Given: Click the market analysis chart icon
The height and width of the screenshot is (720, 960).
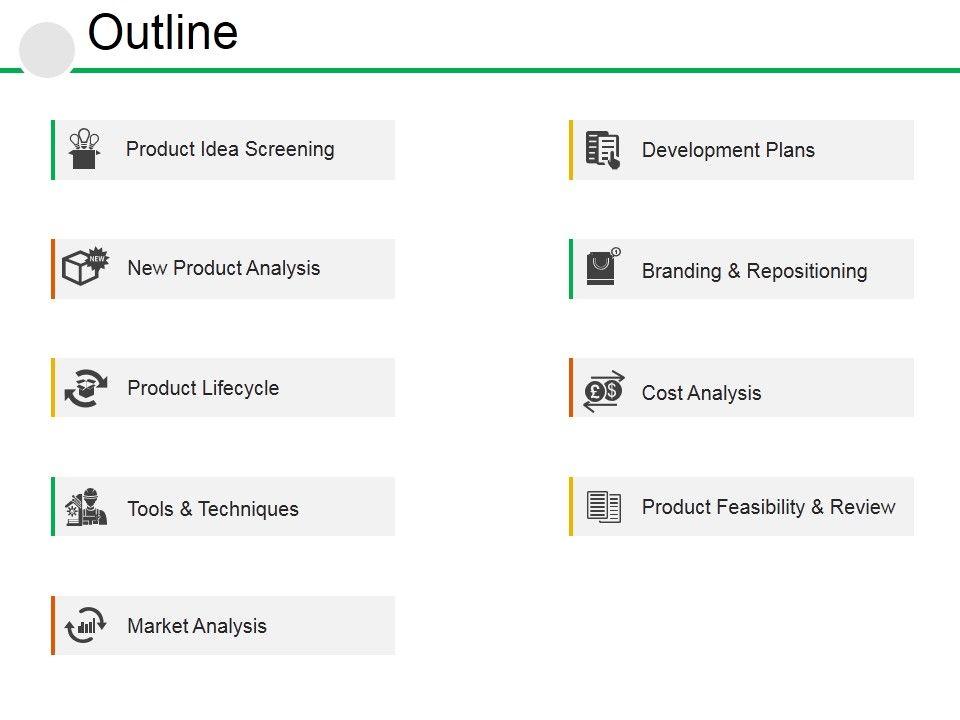Looking at the screenshot, I should [x=86, y=625].
